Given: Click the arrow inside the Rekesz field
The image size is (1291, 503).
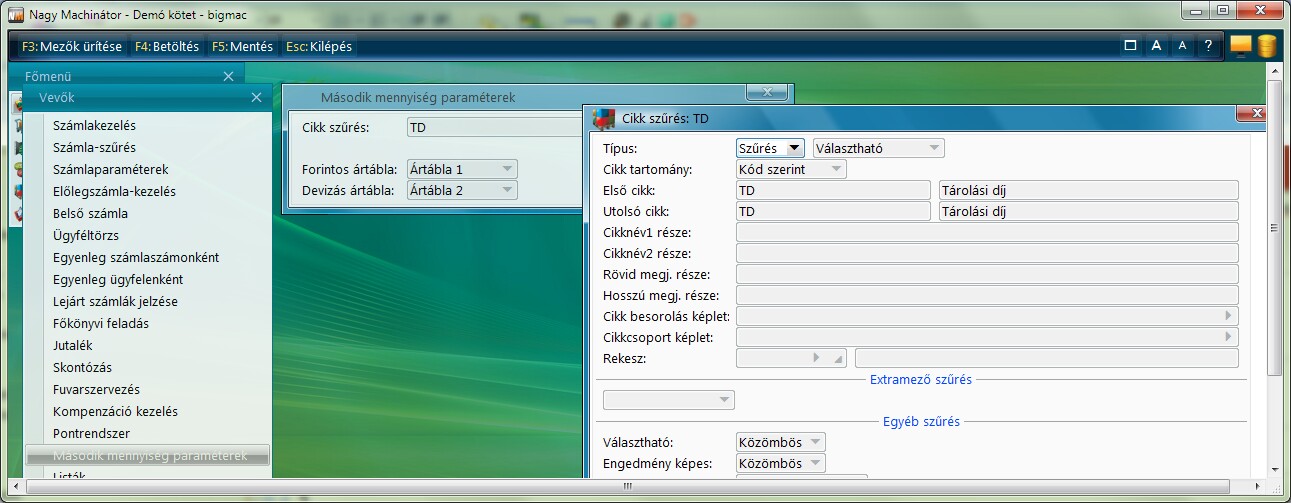Looking at the screenshot, I should pos(817,357).
